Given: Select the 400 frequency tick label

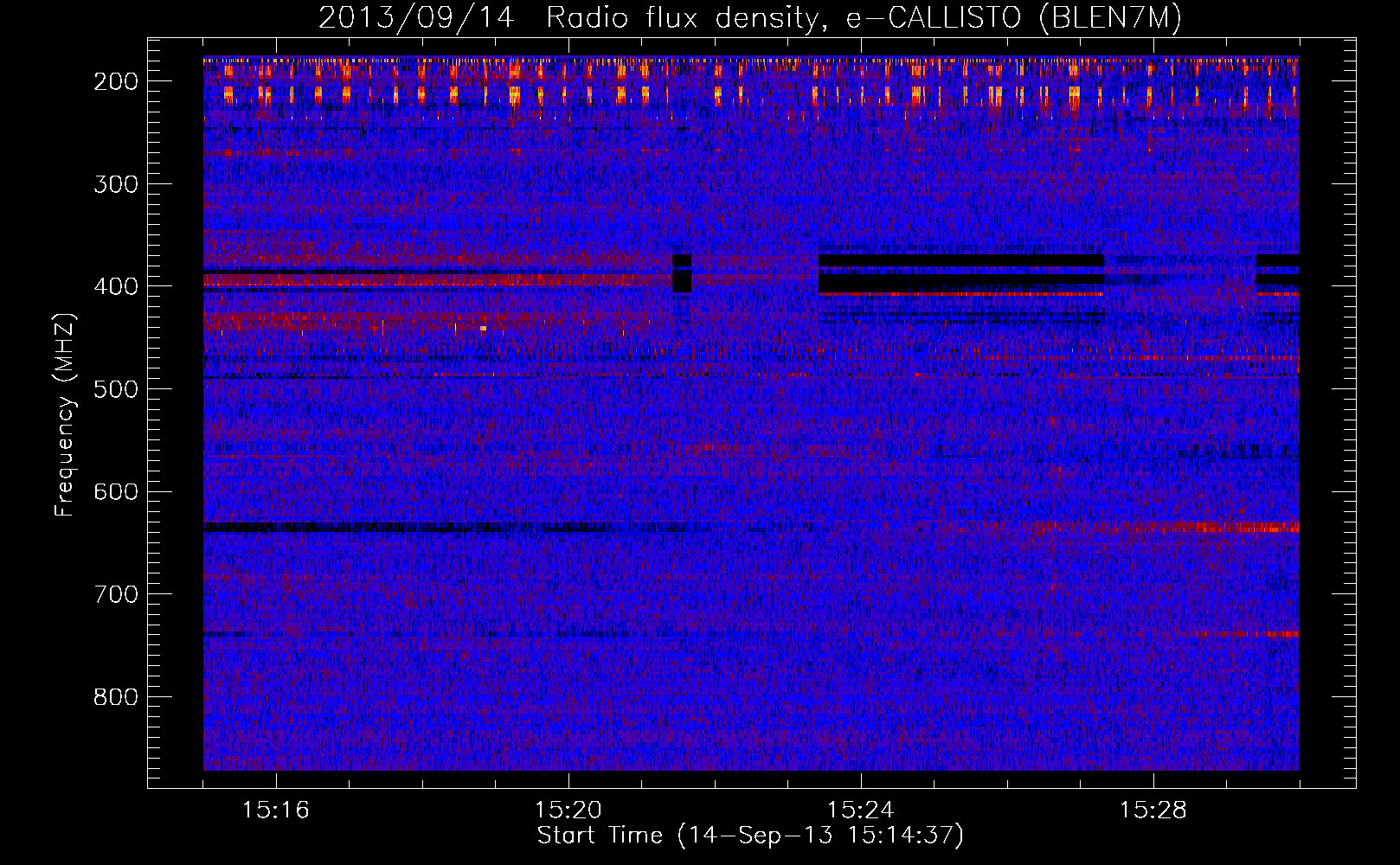Looking at the screenshot, I should [115, 286].
